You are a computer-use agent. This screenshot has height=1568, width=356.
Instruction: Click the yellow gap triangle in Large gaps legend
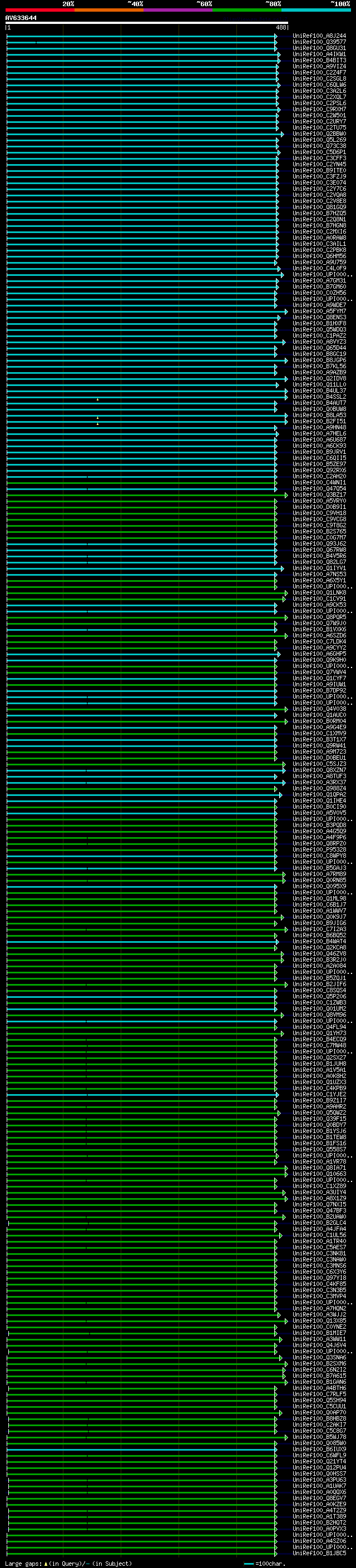(46, 1563)
